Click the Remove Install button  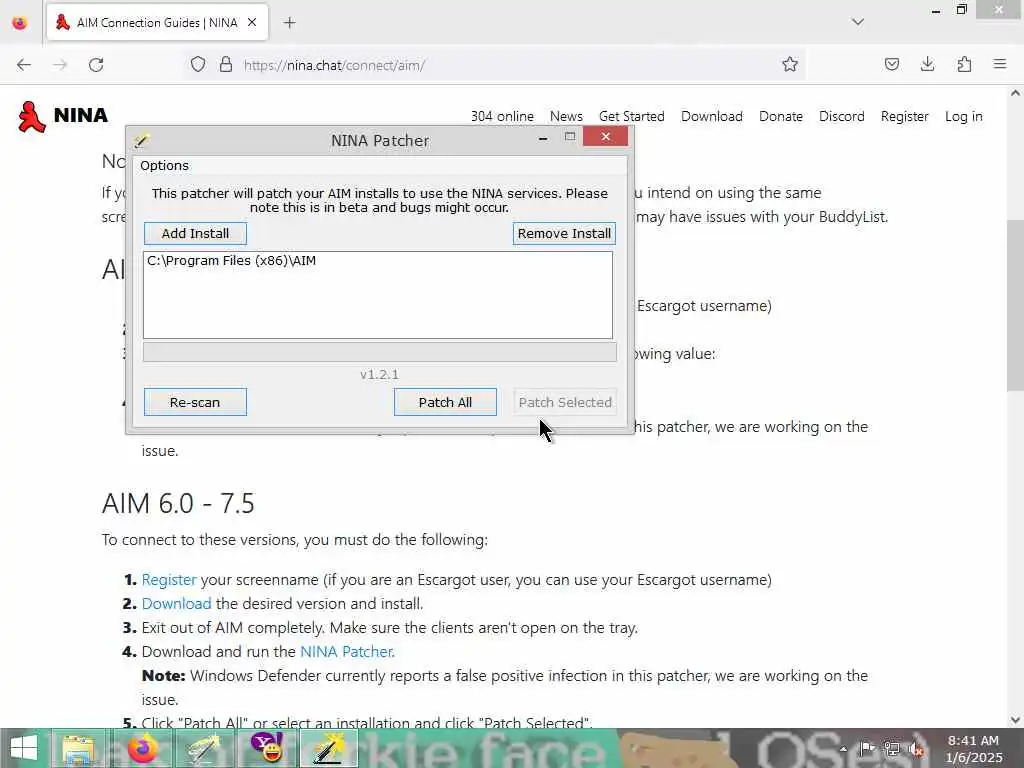pos(564,233)
